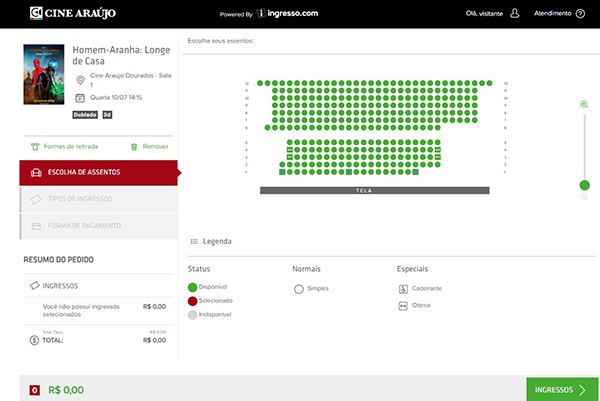Screen dimensions: 600x401
Task: Click the Remover link
Action: [x=155, y=146]
